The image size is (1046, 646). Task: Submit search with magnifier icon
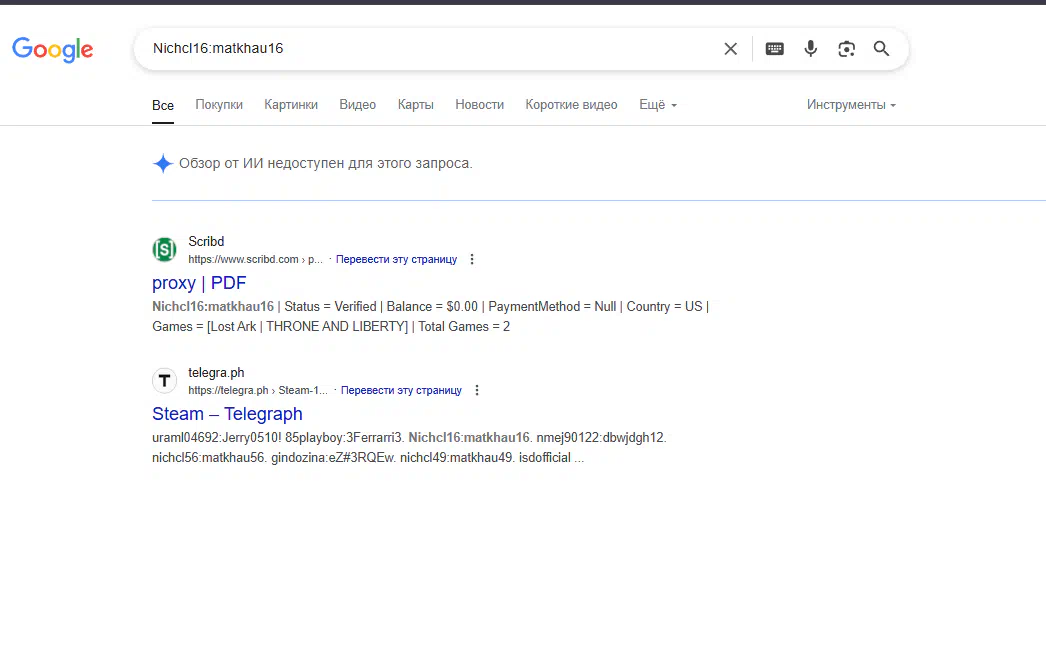point(881,49)
